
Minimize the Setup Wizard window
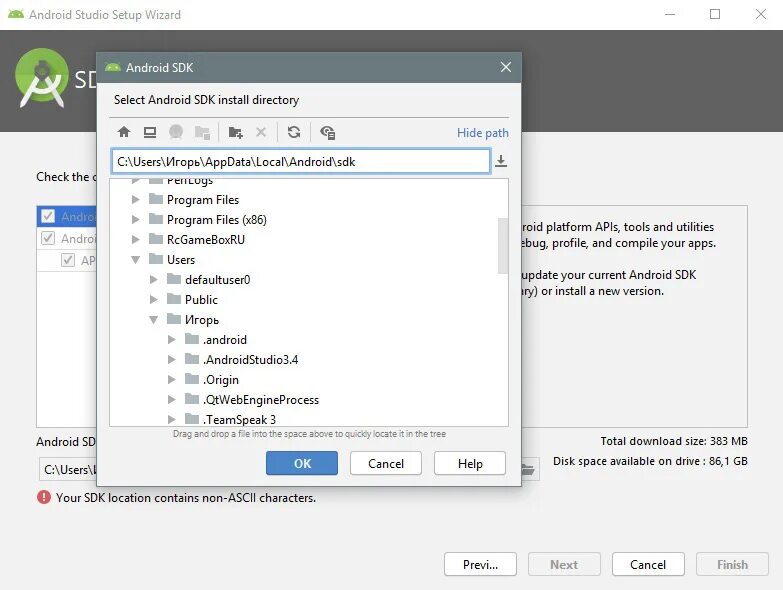pyautogui.click(x=670, y=14)
